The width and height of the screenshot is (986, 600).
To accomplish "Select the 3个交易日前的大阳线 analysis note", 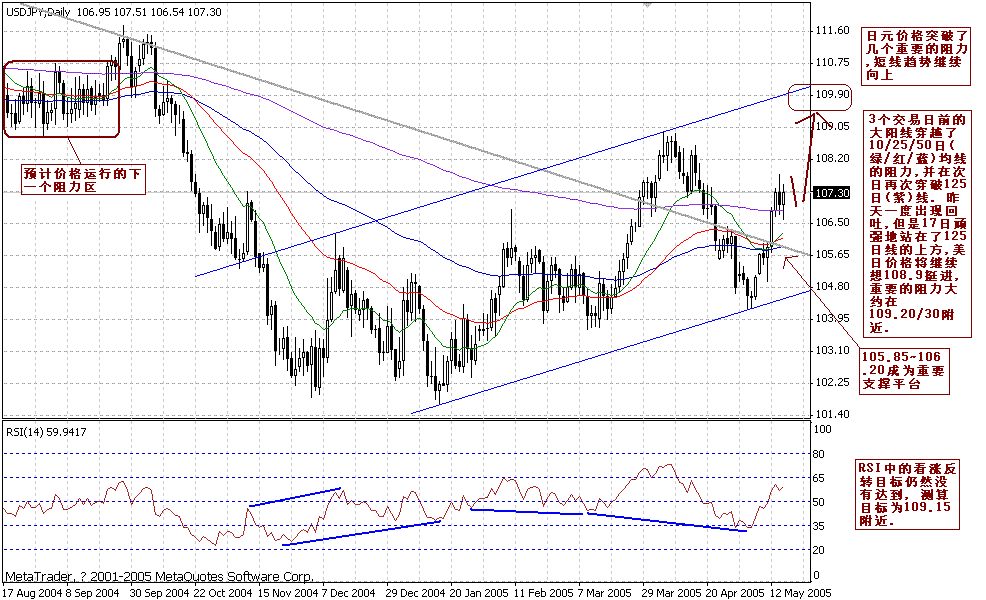I will (x=919, y=223).
